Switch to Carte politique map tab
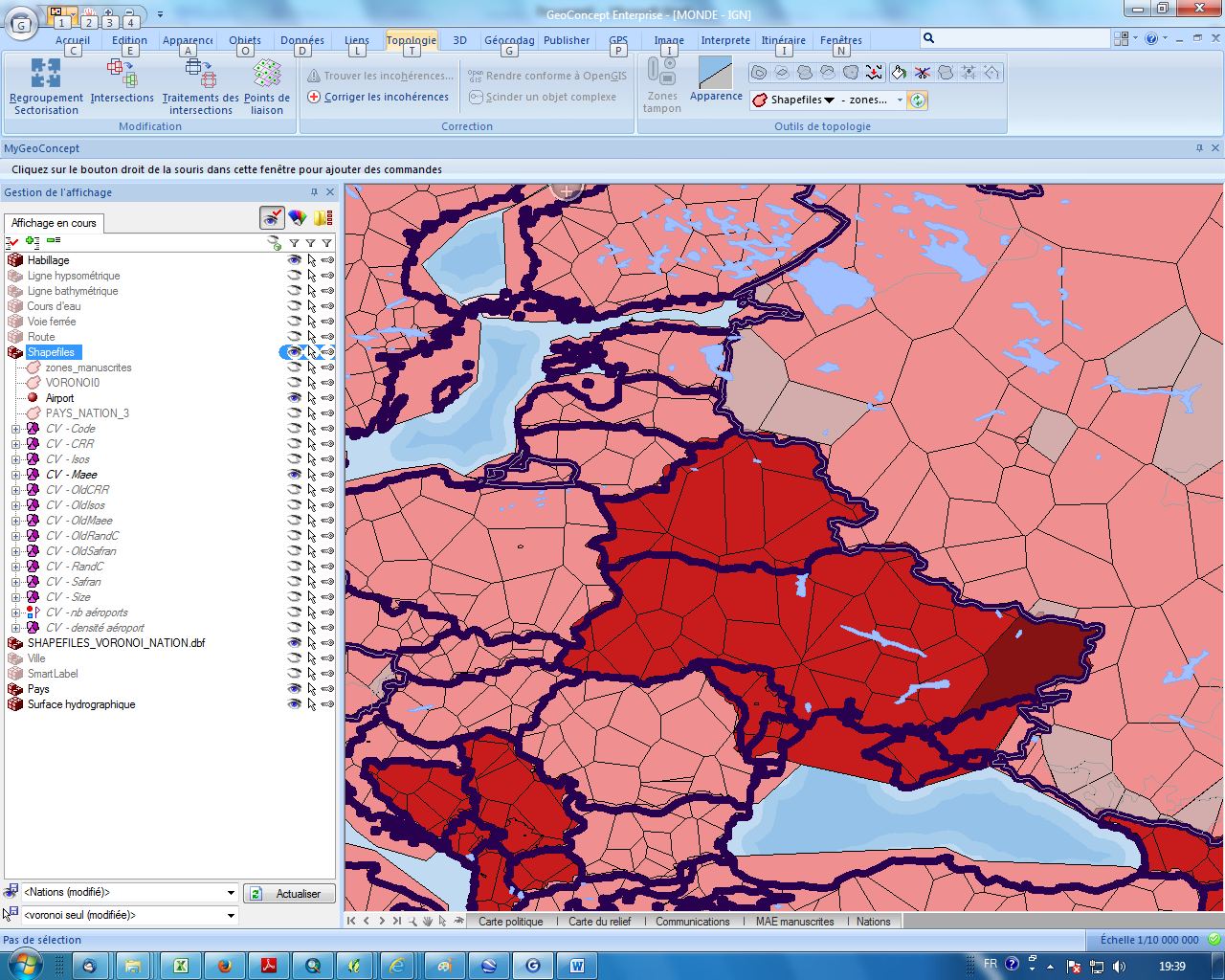The width and height of the screenshot is (1225, 980). [510, 922]
